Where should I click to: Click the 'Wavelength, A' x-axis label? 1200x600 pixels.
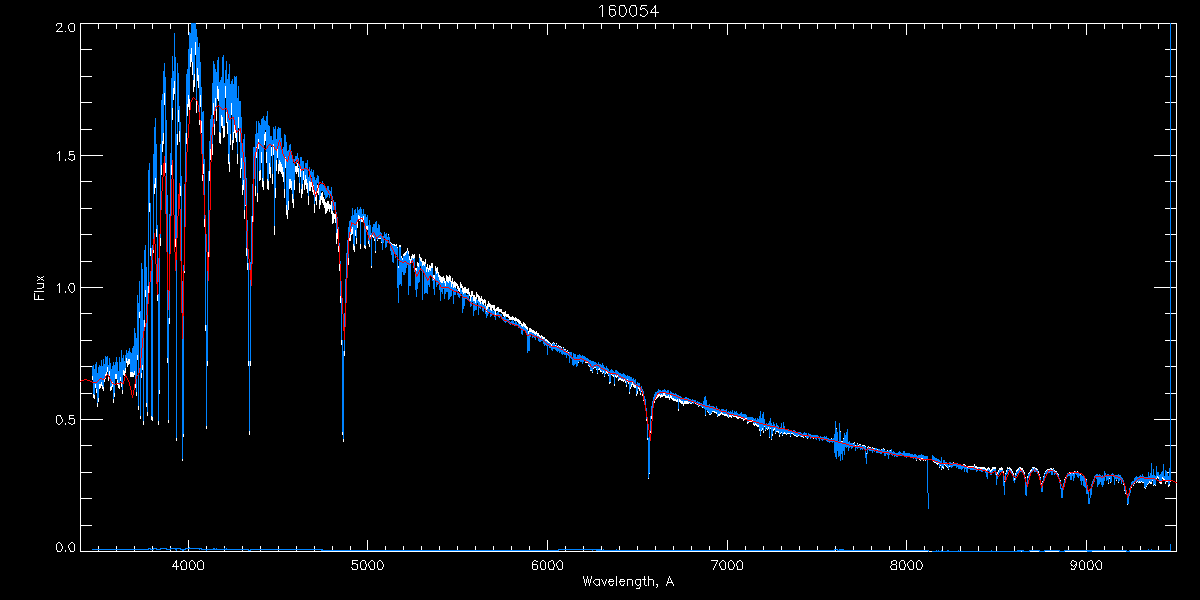[x=628, y=582]
